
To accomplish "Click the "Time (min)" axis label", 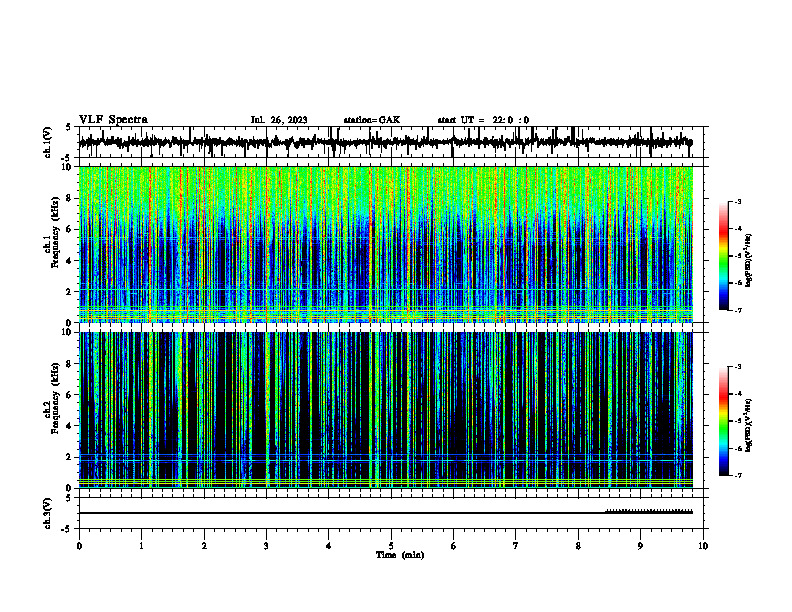I will [x=400, y=555].
